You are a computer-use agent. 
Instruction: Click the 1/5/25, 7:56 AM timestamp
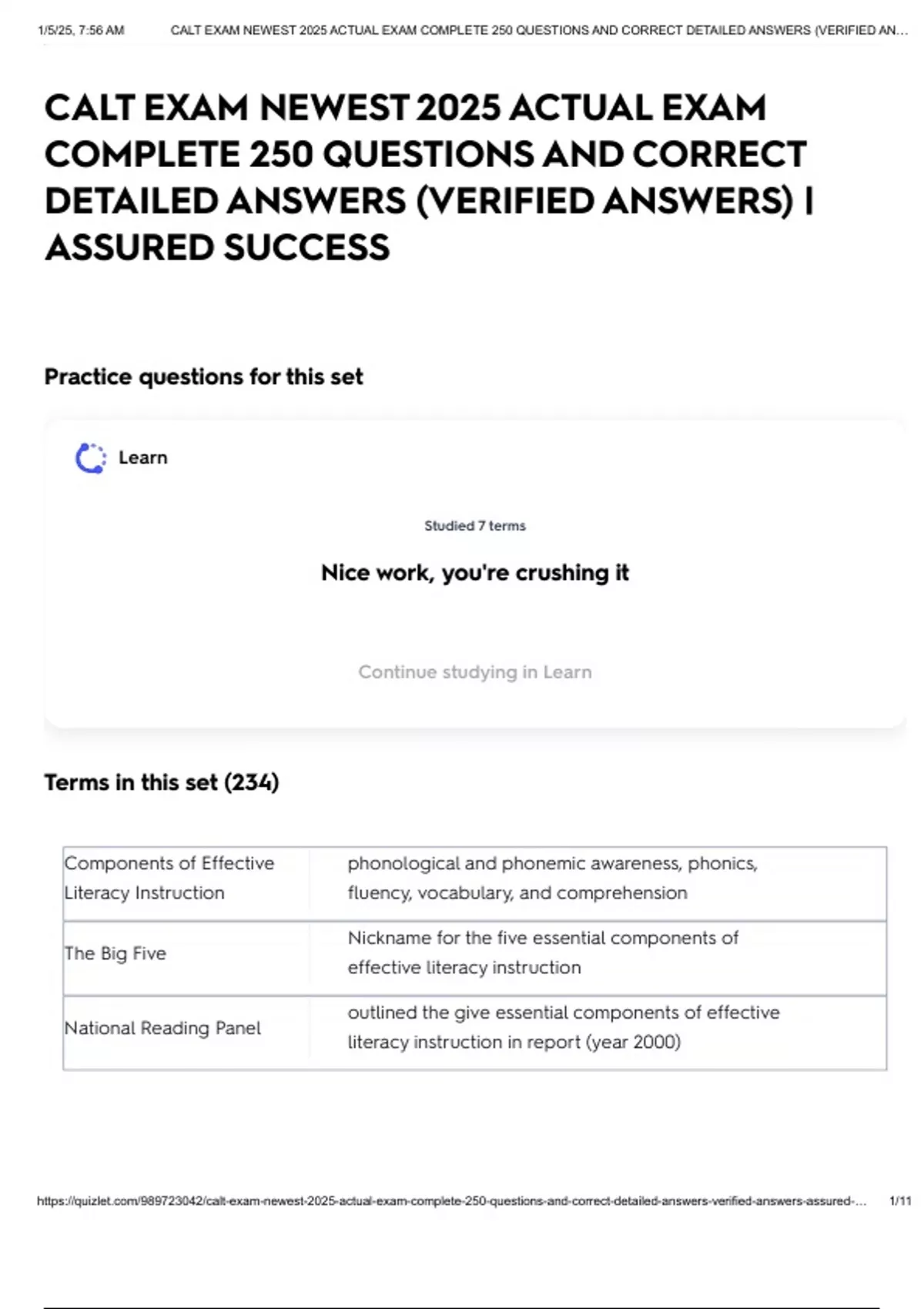81,31
